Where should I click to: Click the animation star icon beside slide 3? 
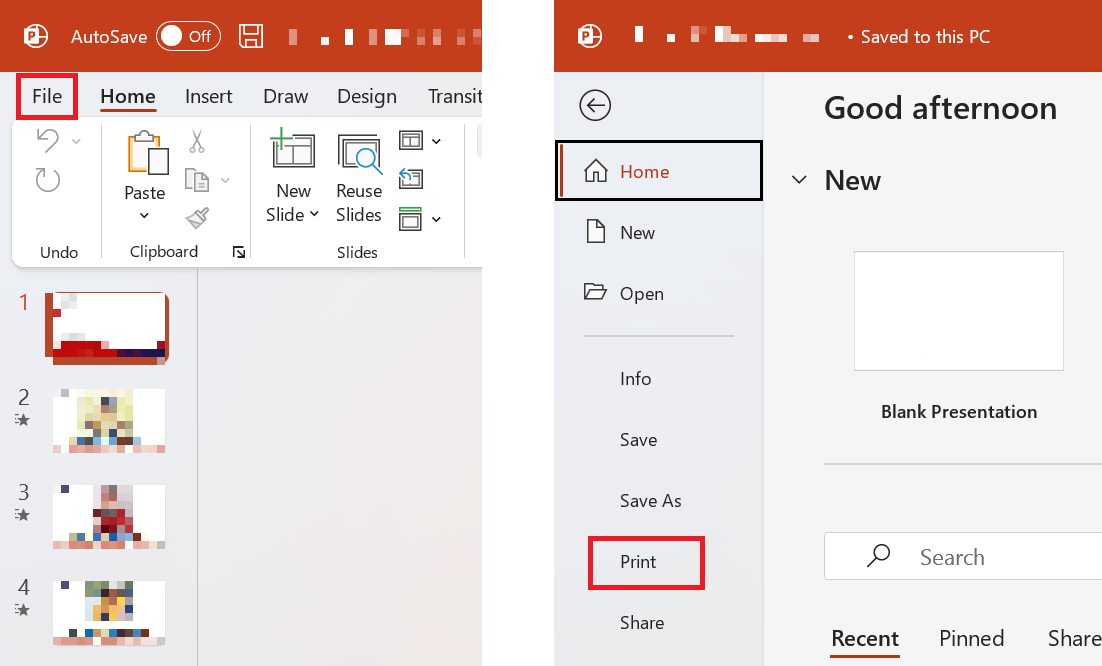22,515
